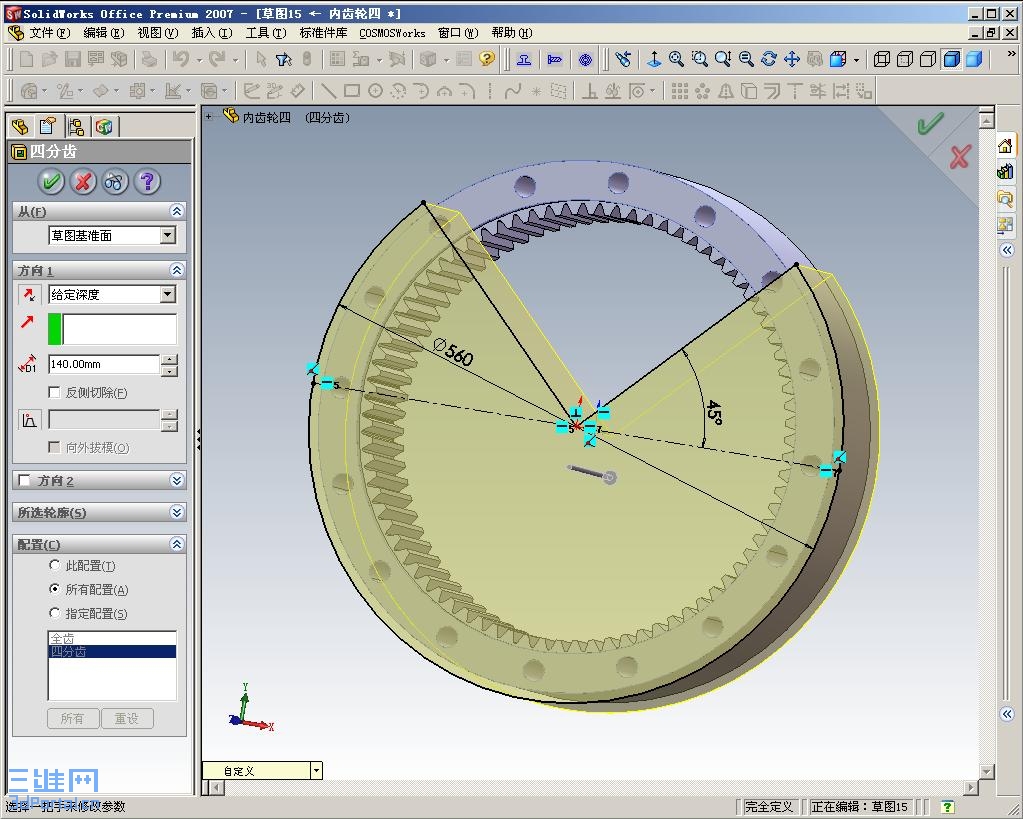Click the PropertyManager help question-mark button

147,181
